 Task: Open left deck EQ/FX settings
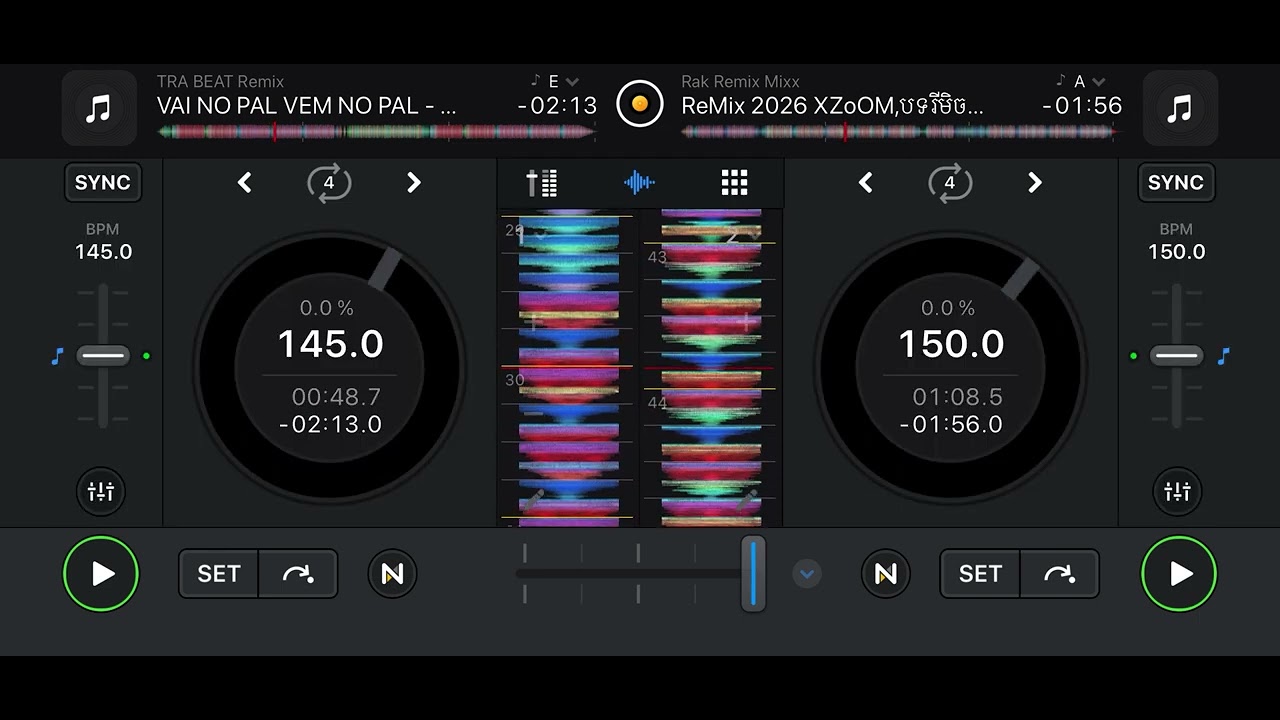[101, 492]
